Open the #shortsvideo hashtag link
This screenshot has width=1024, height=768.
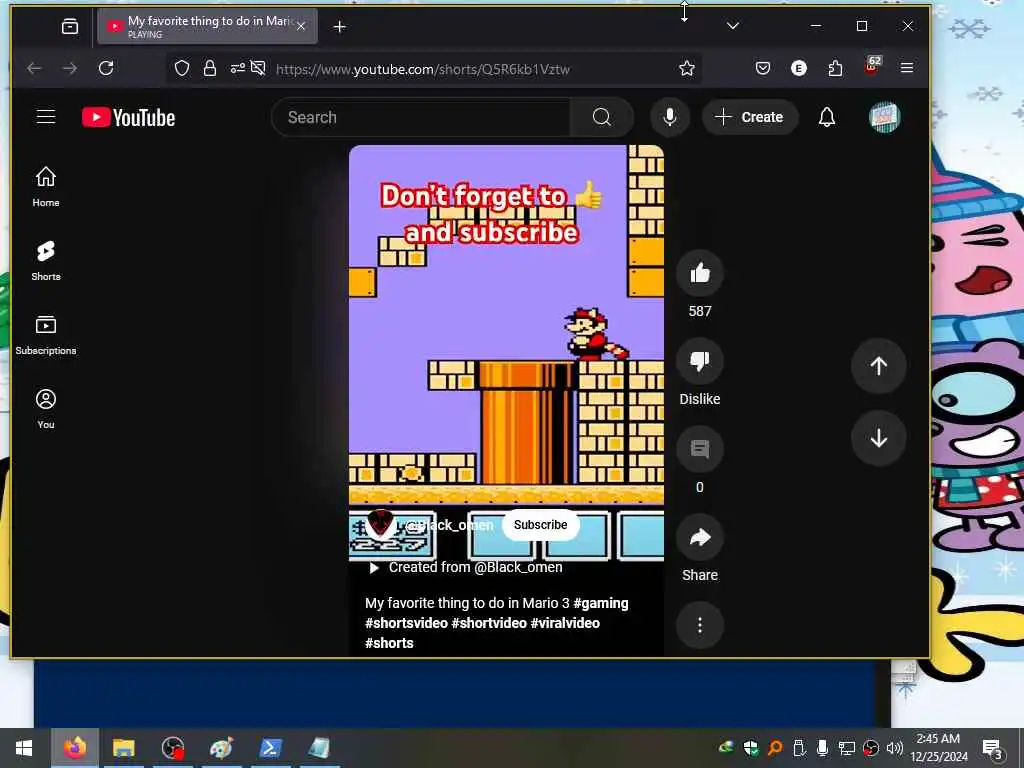[x=406, y=623]
